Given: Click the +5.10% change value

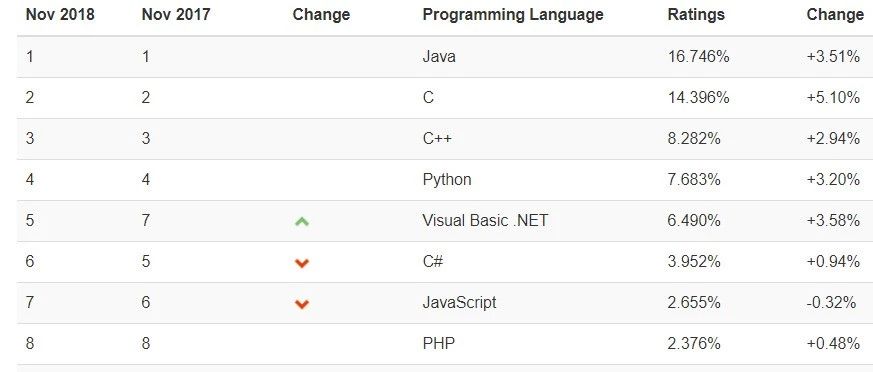Looking at the screenshot, I should coord(833,97).
